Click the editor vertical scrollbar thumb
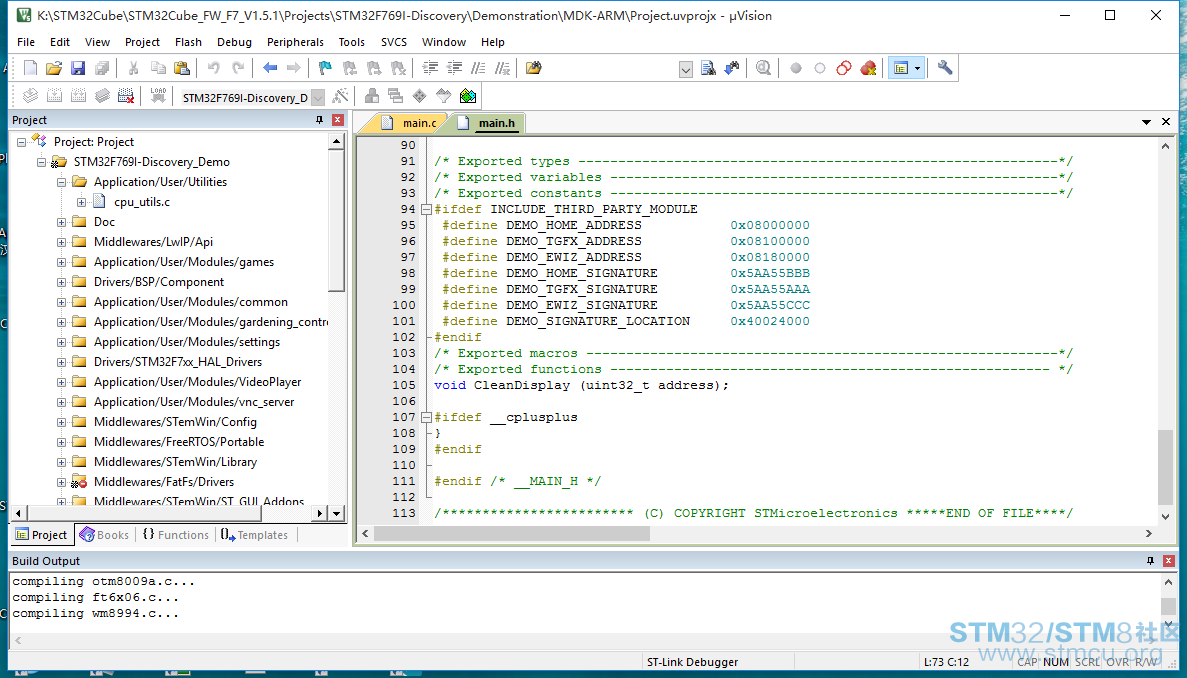The image size is (1187, 678). click(1165, 466)
